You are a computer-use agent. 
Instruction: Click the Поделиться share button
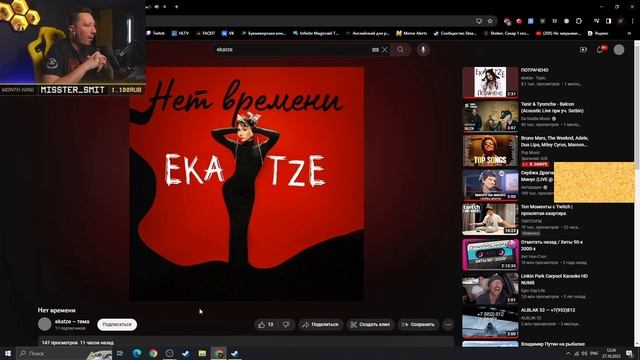tap(320, 324)
